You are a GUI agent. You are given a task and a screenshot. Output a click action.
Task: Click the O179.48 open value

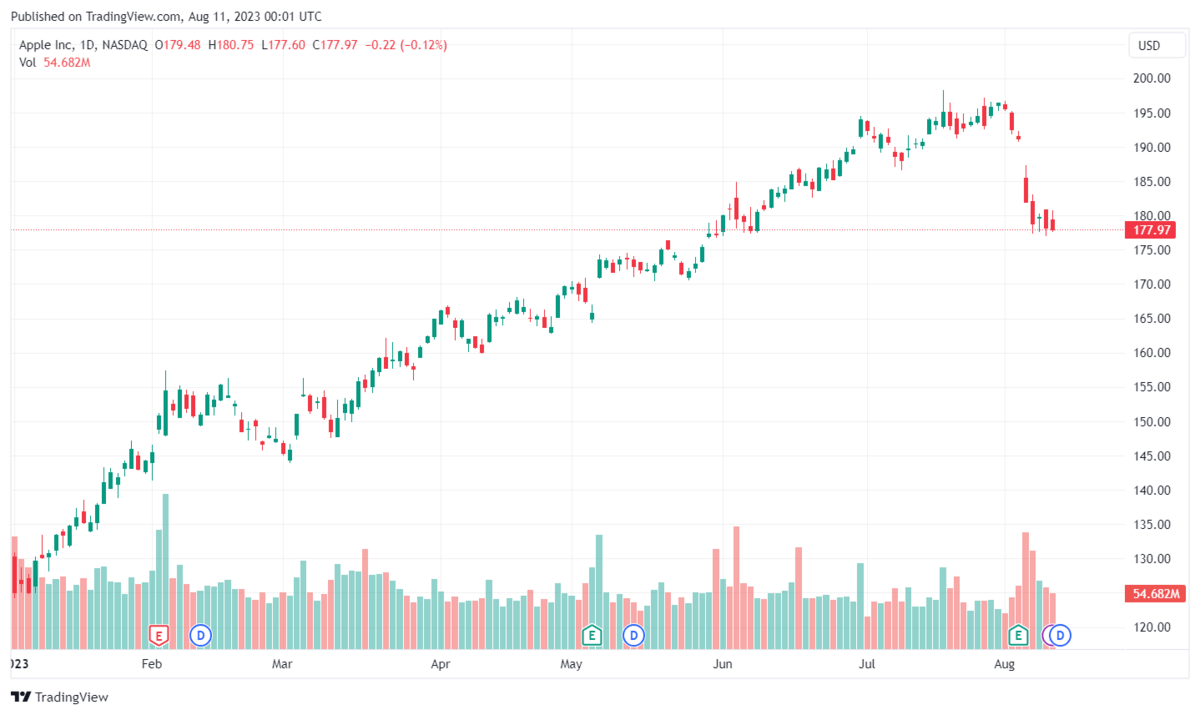(178, 45)
